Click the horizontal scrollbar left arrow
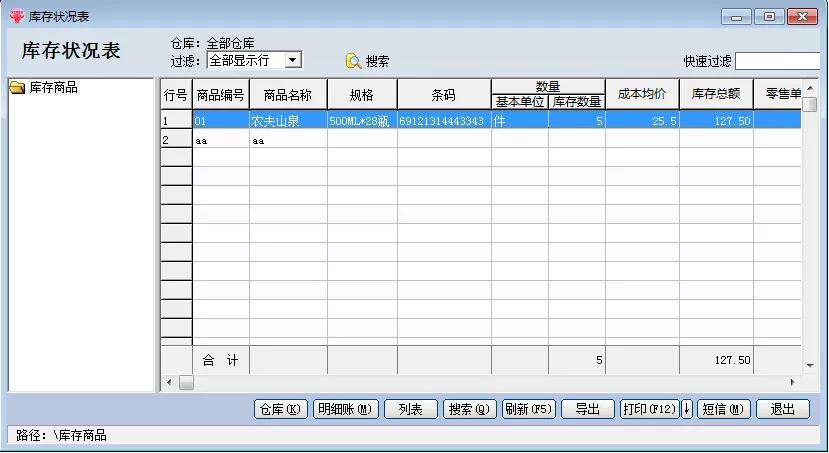 click(x=169, y=382)
